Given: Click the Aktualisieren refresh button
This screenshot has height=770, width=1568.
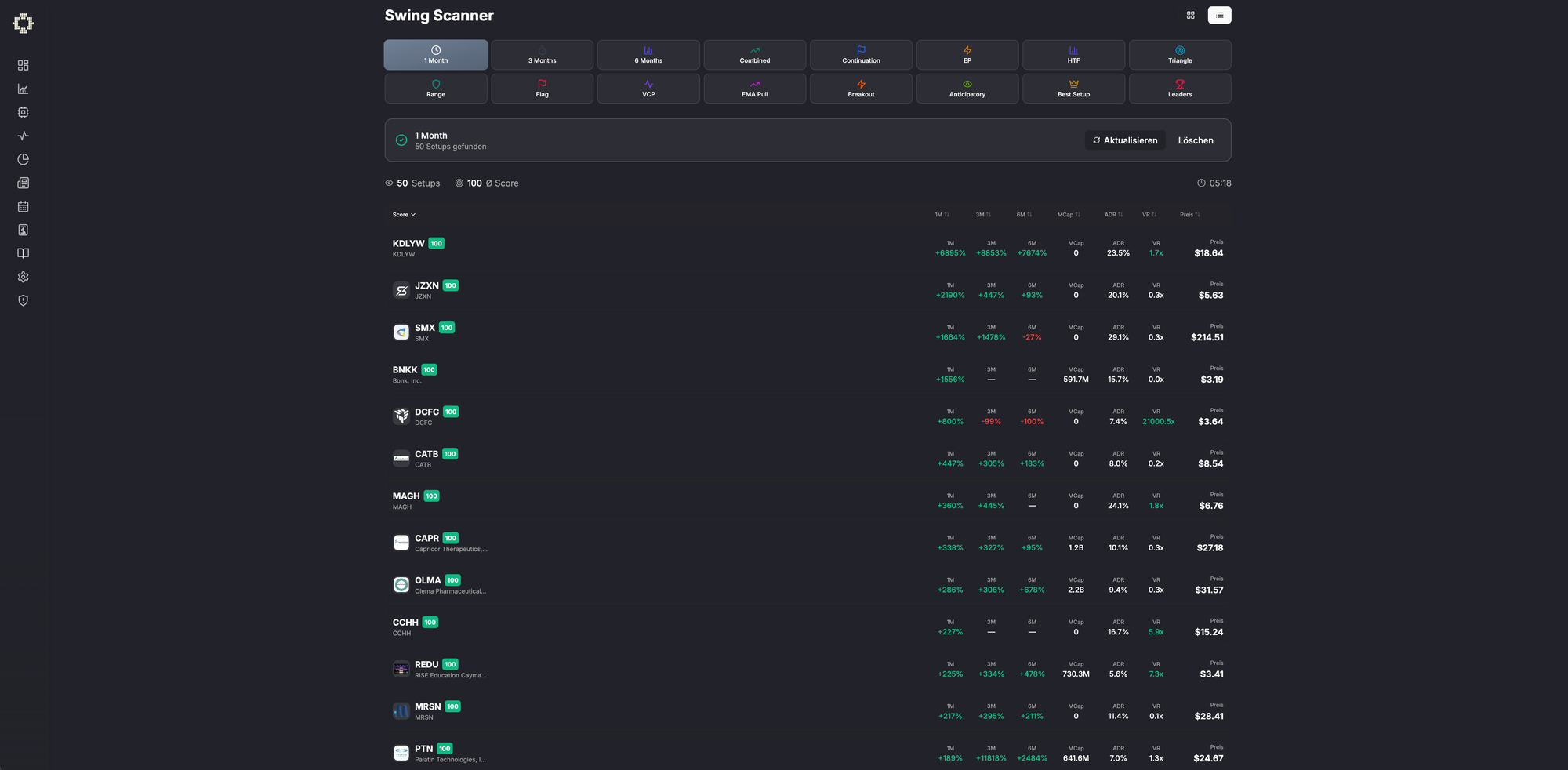Looking at the screenshot, I should pyautogui.click(x=1125, y=140).
